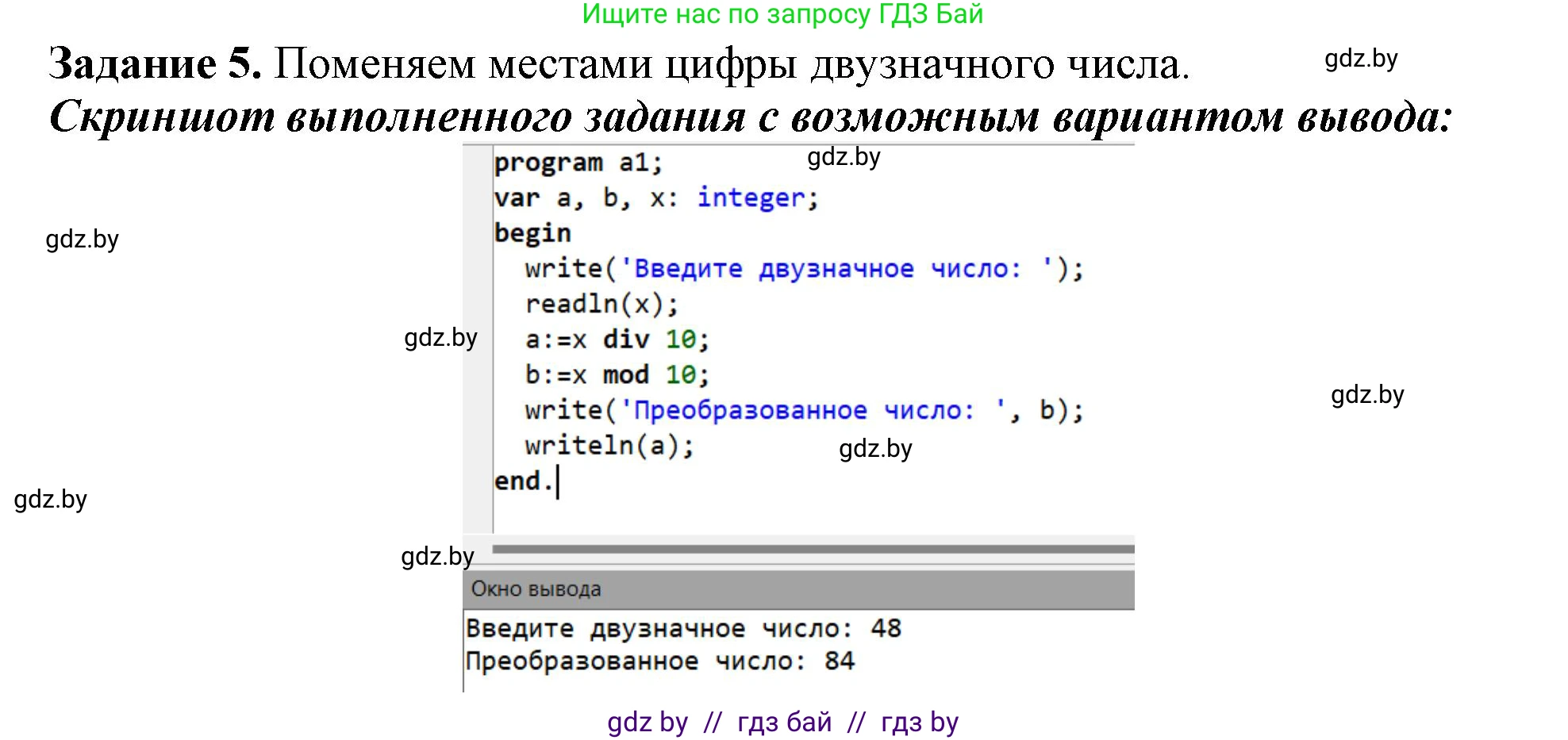The height and width of the screenshot is (740, 1568).
Task: Click the 'begin' keyword in code
Action: tap(532, 233)
